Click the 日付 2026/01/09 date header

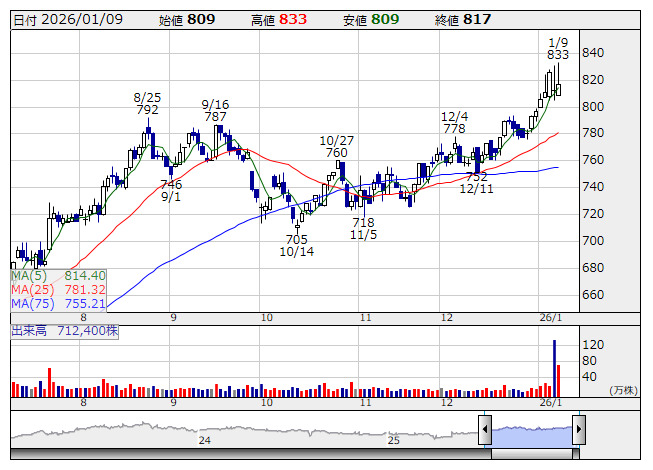pyautogui.click(x=68, y=20)
